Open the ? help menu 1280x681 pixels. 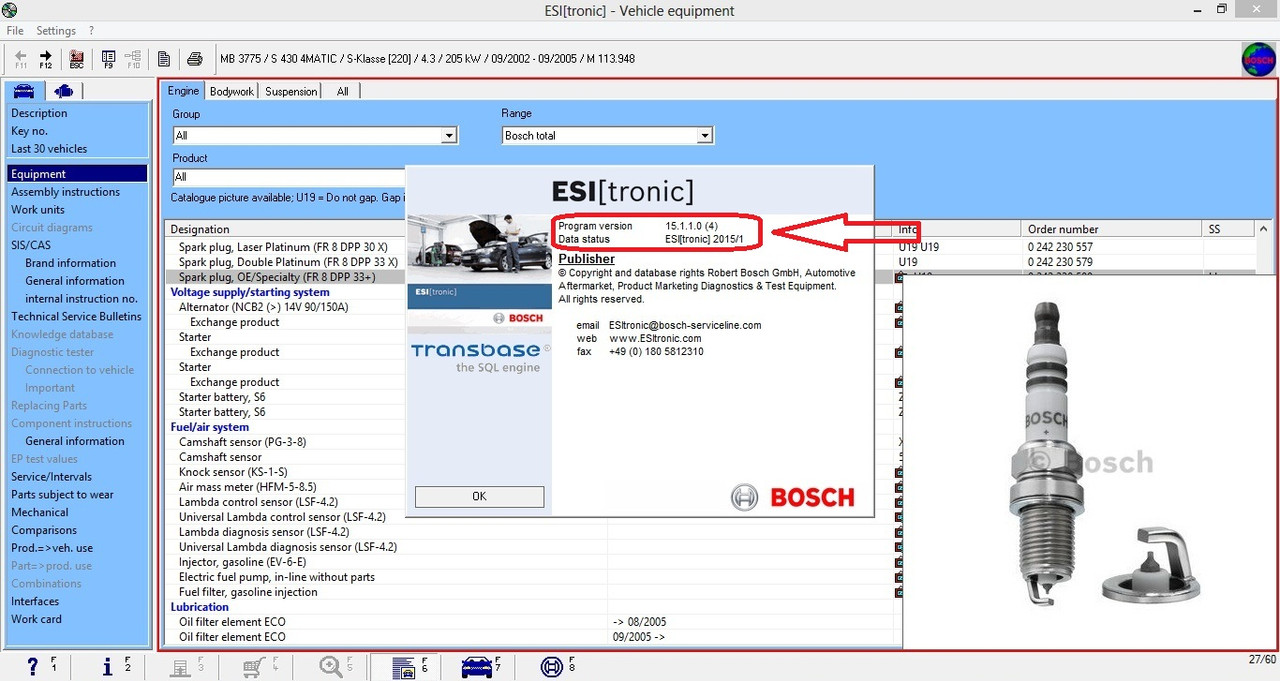(x=92, y=31)
